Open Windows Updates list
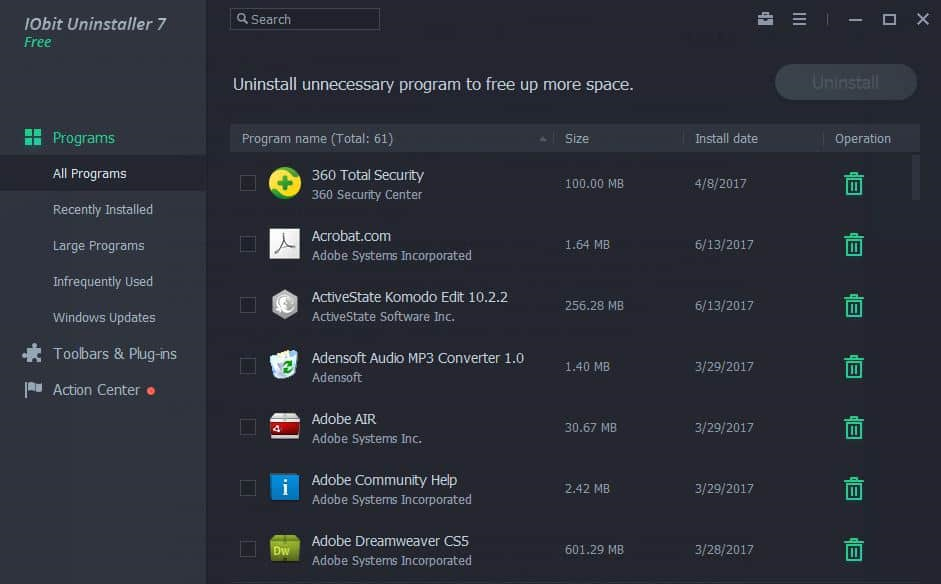 tap(104, 318)
